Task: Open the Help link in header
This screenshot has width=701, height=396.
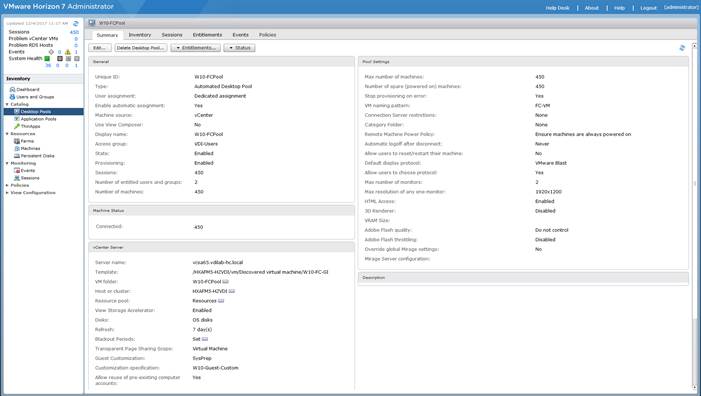Action: (619, 8)
